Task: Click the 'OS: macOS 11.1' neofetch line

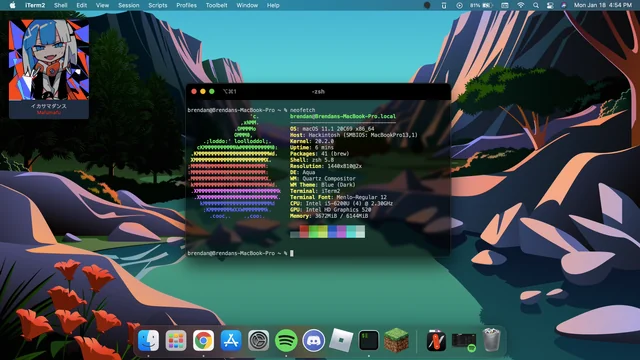Action: (332, 129)
